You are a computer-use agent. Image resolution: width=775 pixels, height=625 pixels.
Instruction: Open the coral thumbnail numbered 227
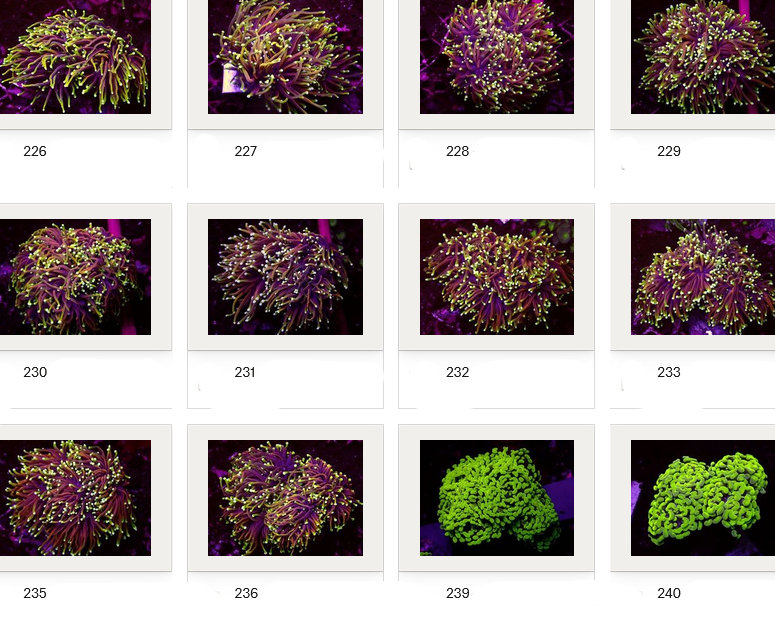point(285,57)
